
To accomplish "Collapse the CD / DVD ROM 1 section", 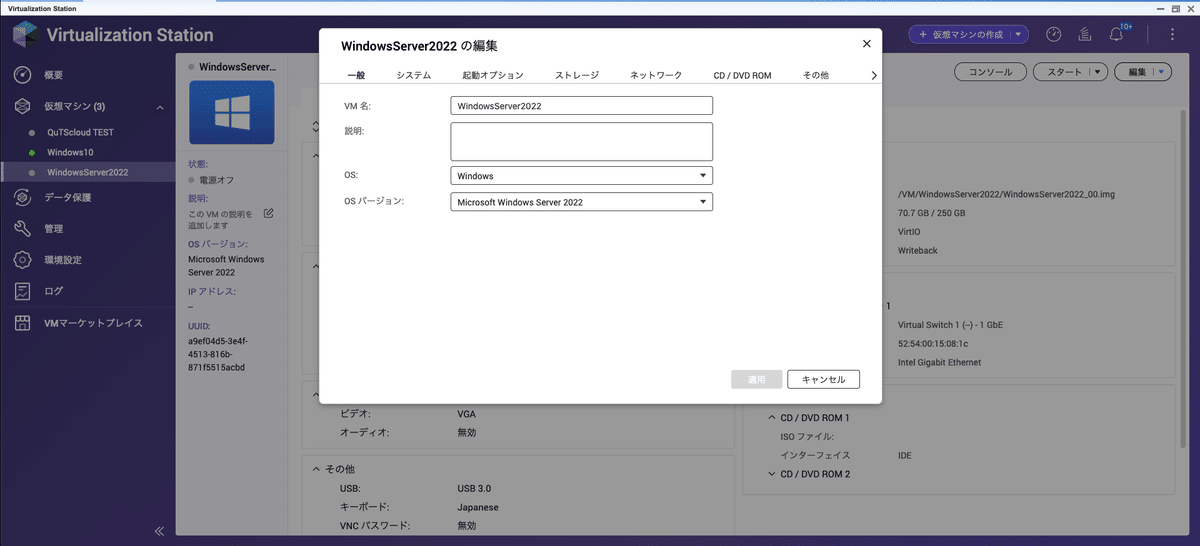I will pos(771,418).
